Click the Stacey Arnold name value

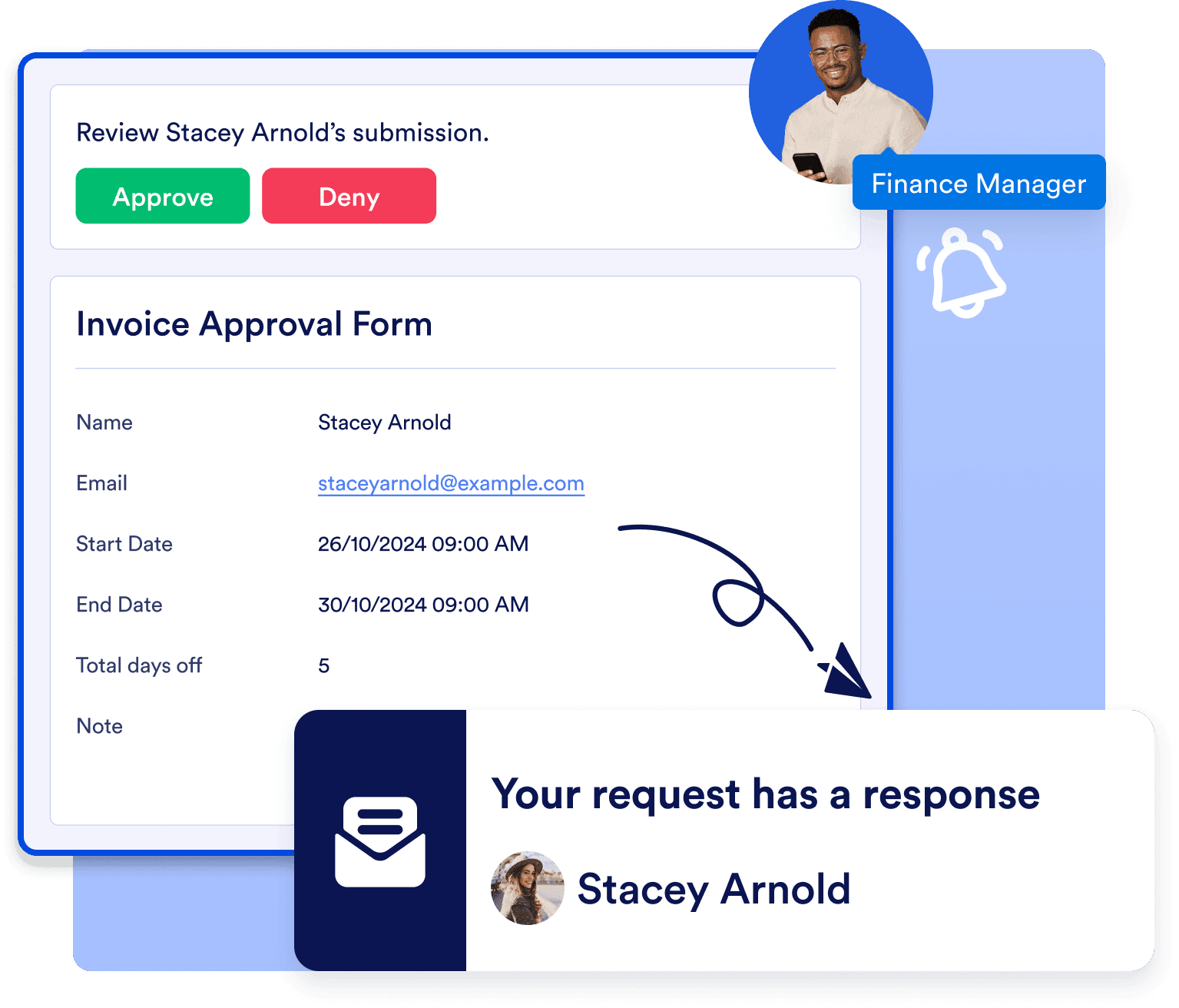point(385,423)
